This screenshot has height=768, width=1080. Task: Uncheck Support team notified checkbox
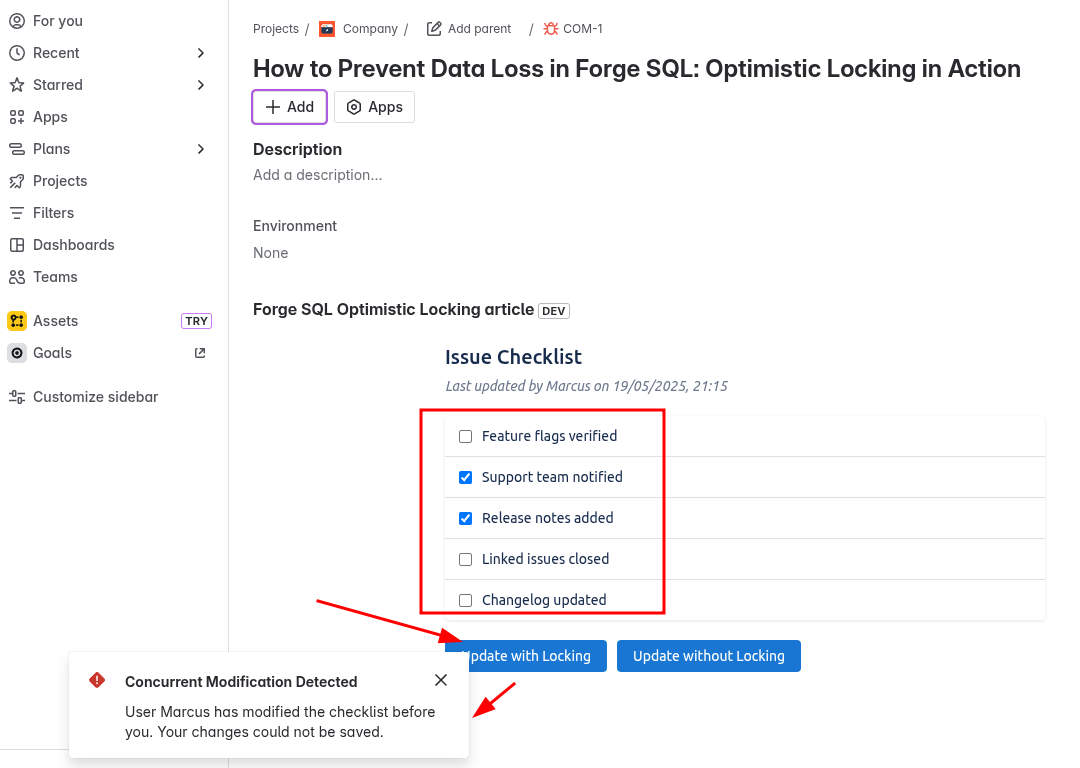point(466,477)
